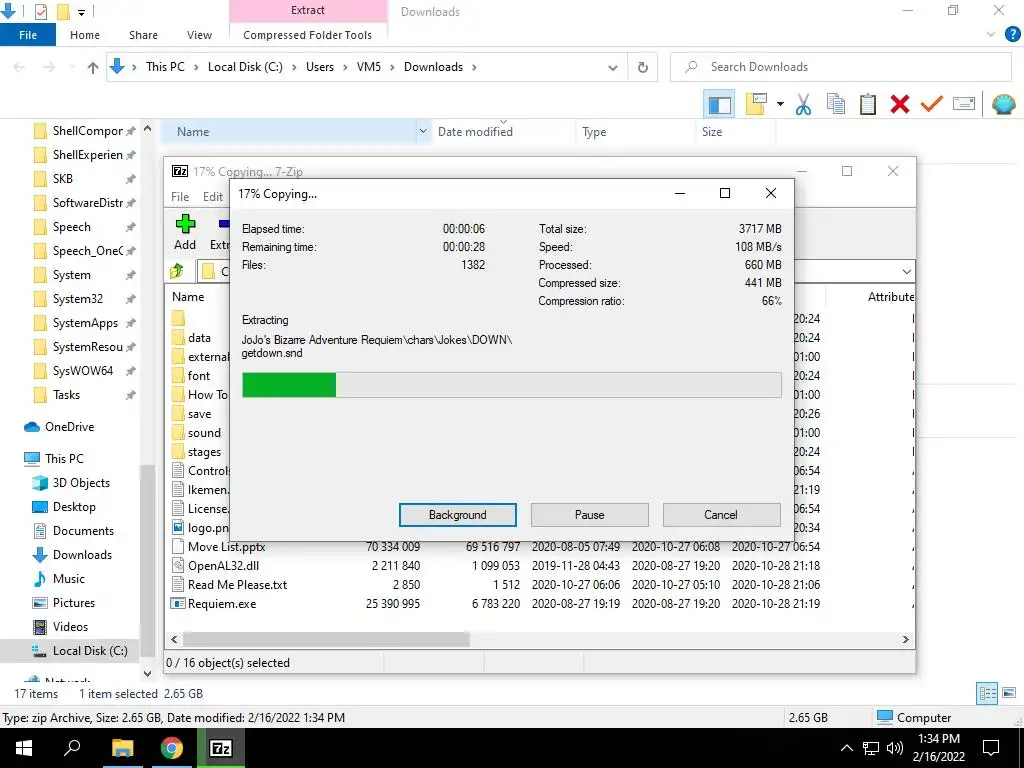The image size is (1024, 768).
Task: Select OpenAL32.dll in 7-Zip list
Action: [223, 566]
